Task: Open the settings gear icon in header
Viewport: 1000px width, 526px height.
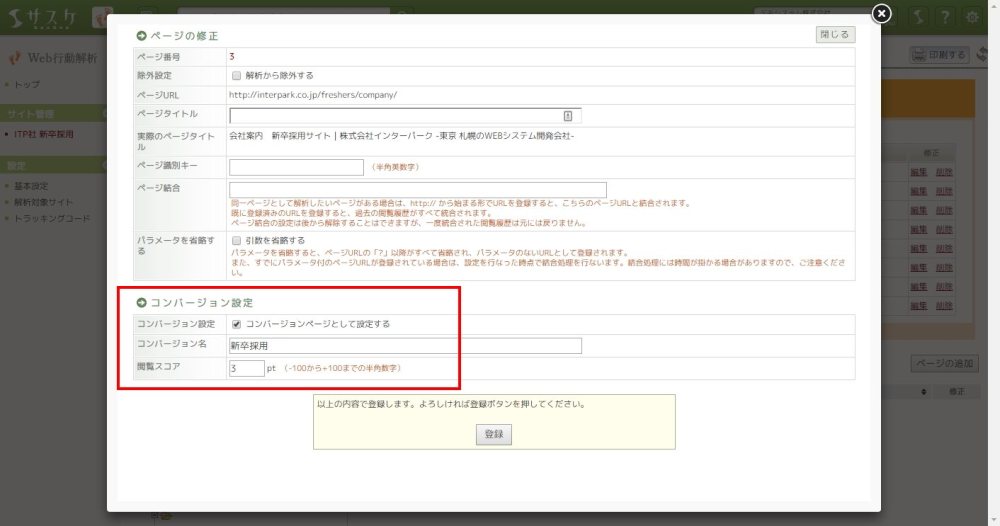Action: tap(972, 18)
